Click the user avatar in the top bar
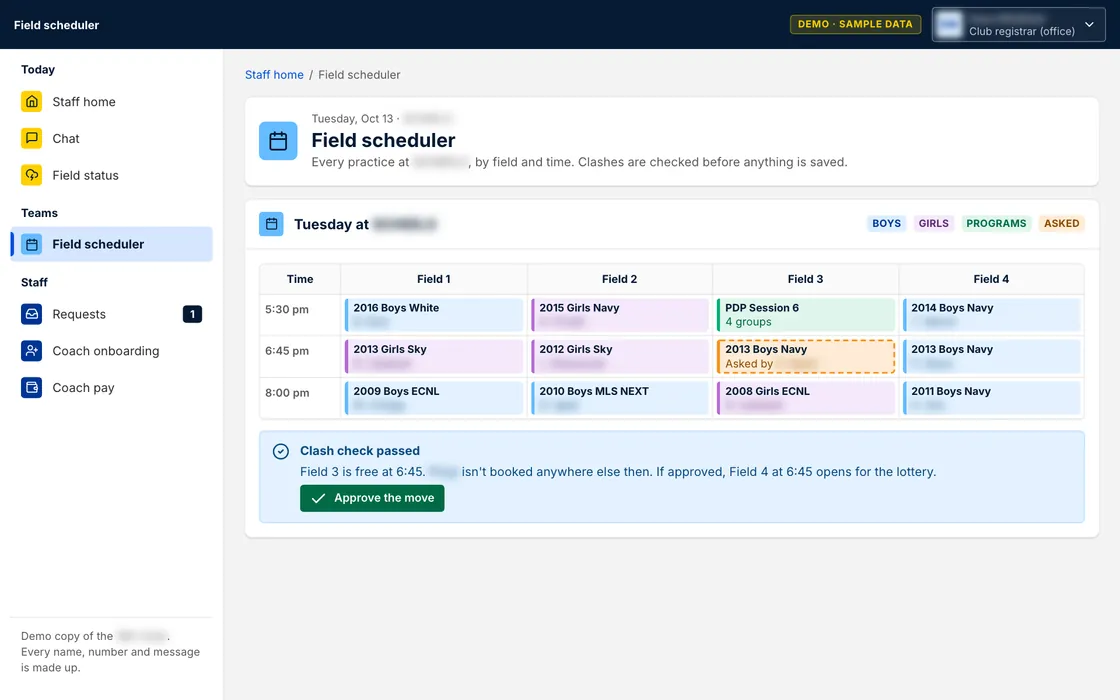 (949, 25)
